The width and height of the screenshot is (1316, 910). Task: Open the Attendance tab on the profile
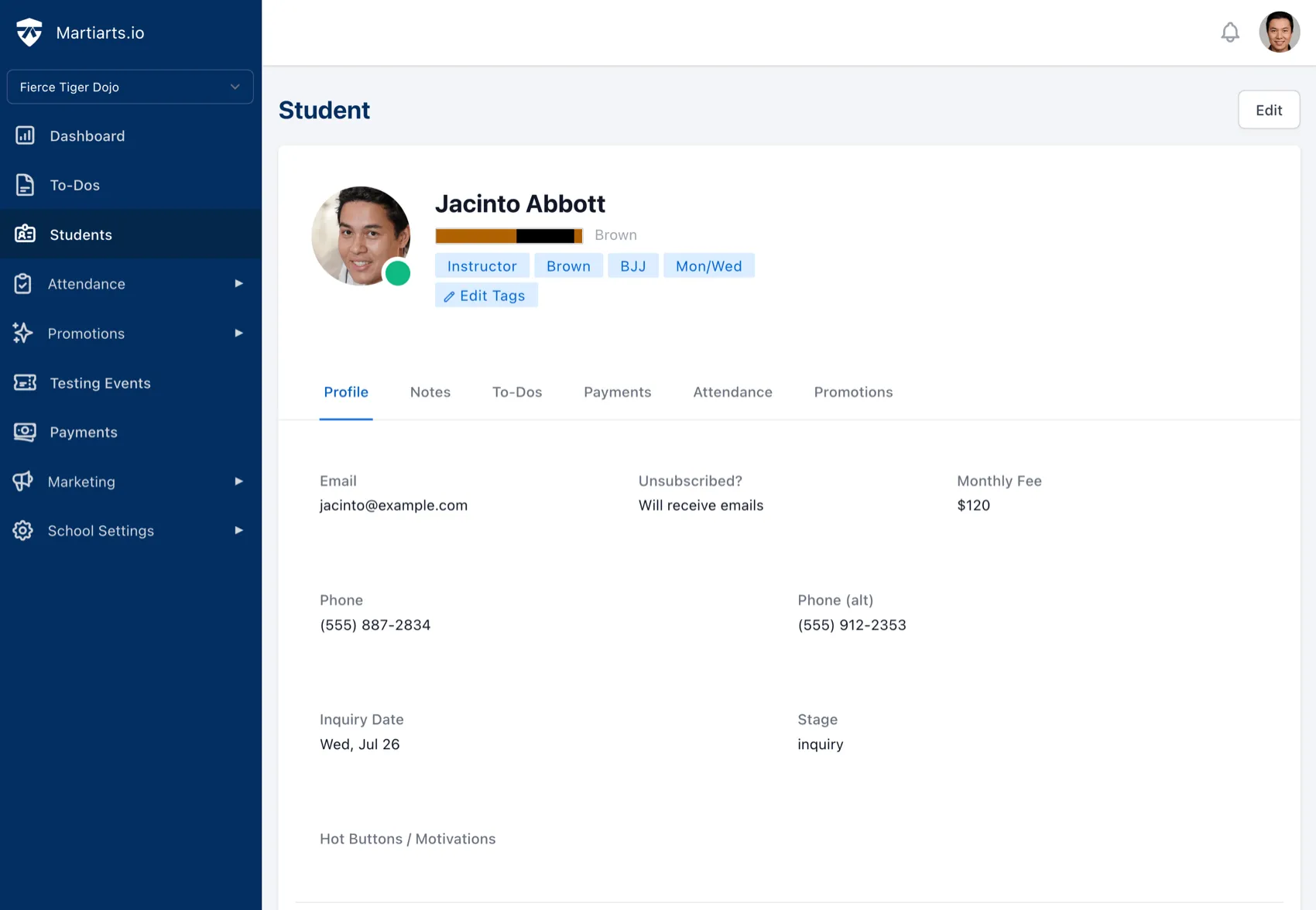pos(732,392)
